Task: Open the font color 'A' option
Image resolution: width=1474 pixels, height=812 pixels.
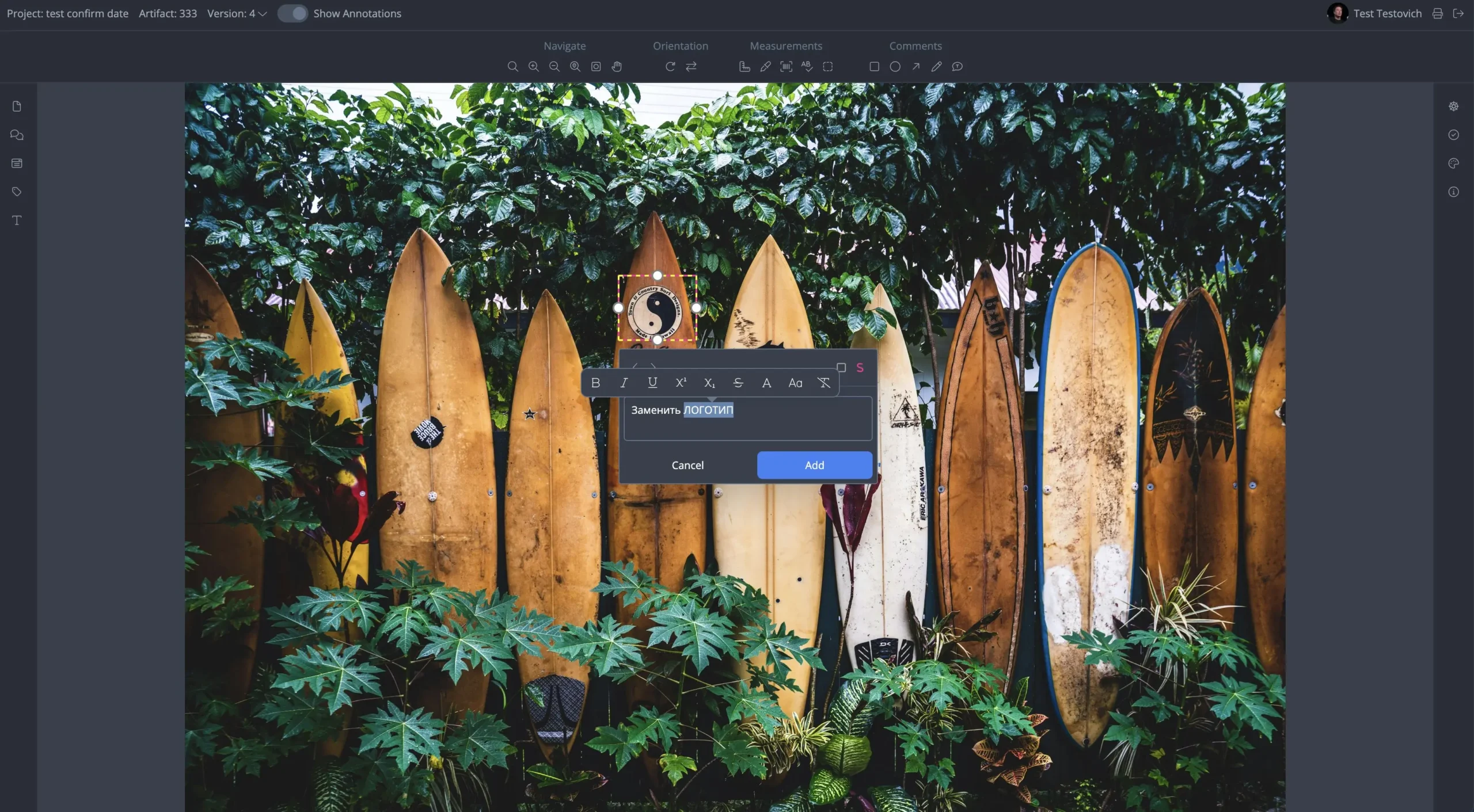Action: click(766, 383)
